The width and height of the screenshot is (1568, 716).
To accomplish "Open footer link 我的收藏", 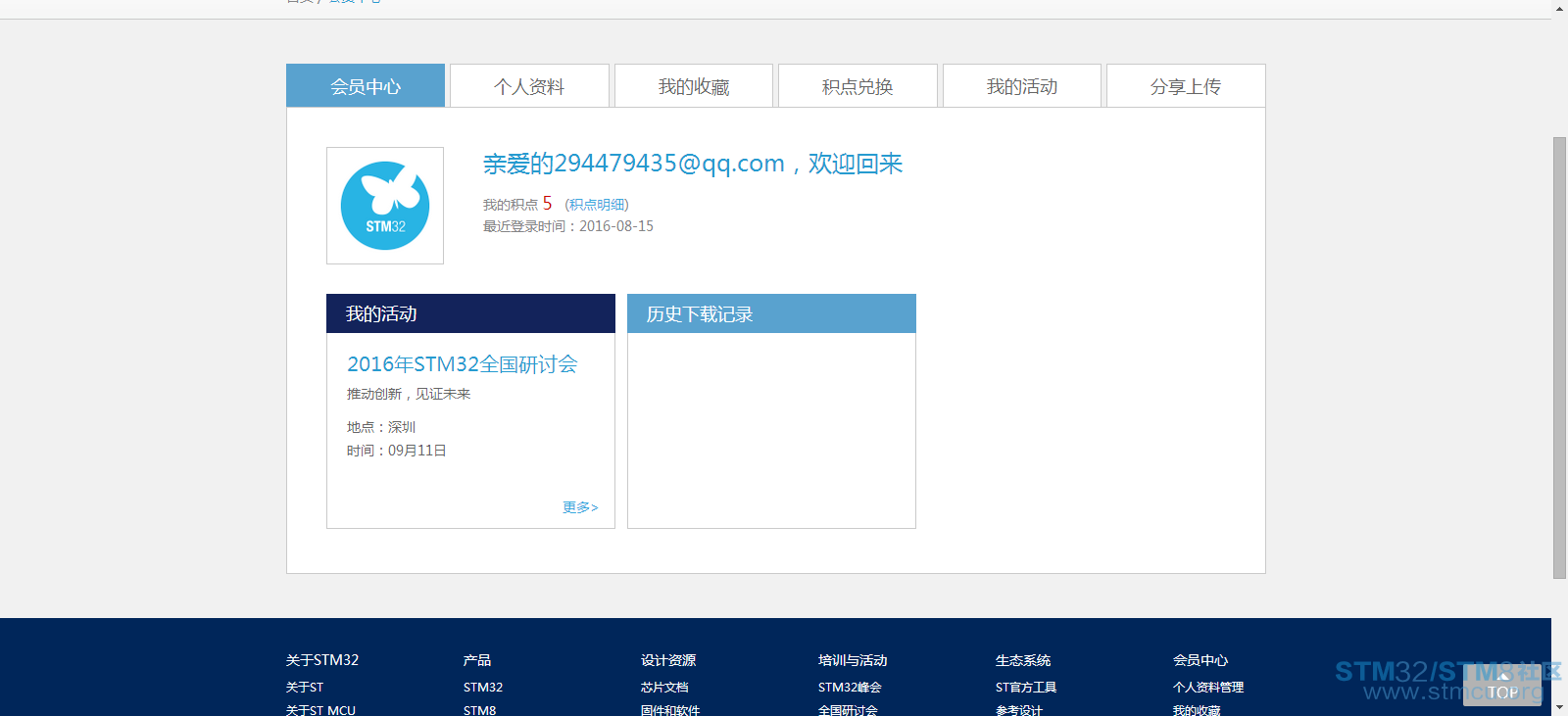I will coord(1197,710).
